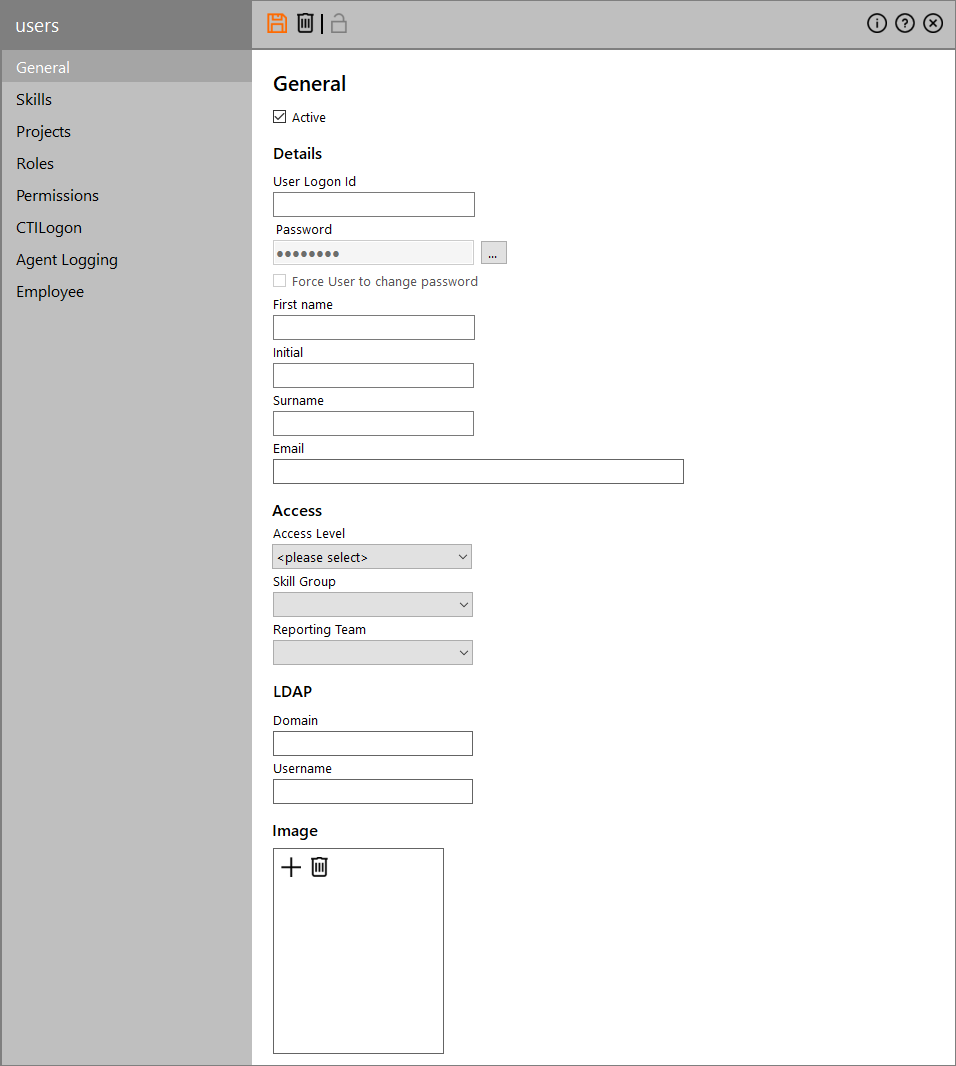956x1066 pixels.
Task: Click the 'LDAP' section heading
Action: point(292,691)
